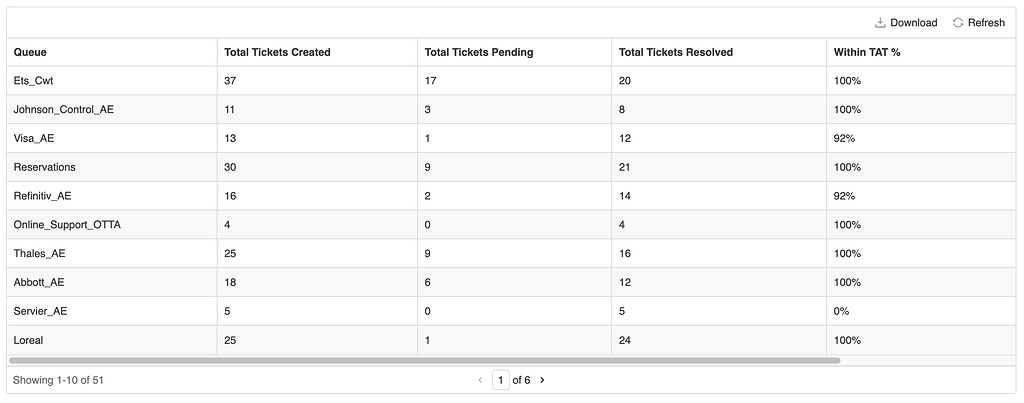Select the Visa_AE queue cell

tap(35, 138)
